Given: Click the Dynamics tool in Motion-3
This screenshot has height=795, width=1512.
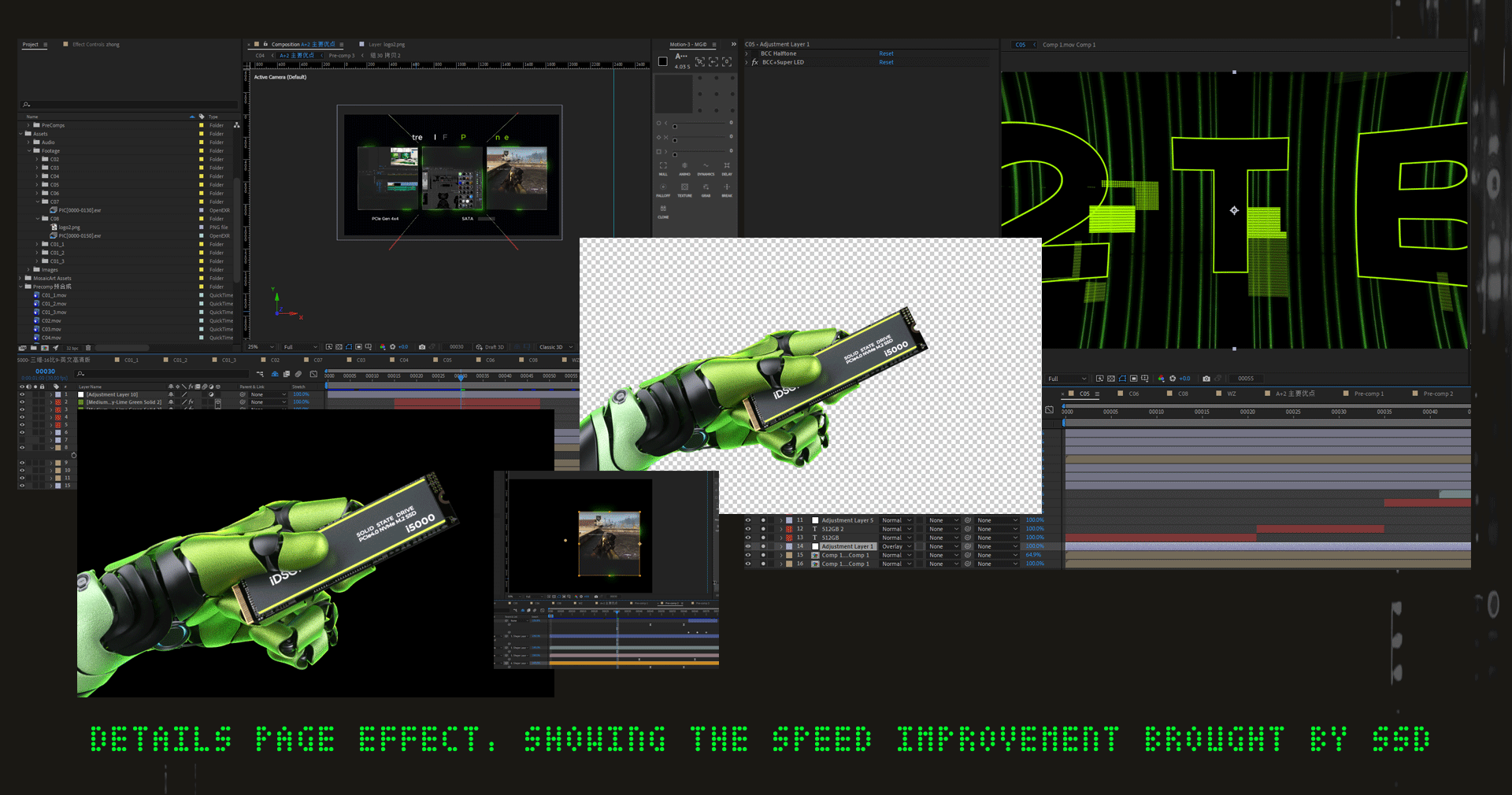Looking at the screenshot, I should coord(706,168).
